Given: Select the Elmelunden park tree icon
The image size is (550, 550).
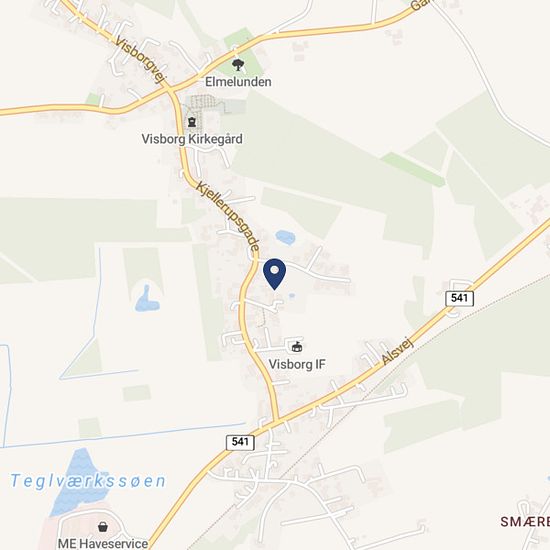Looking at the screenshot, I should tap(238, 65).
